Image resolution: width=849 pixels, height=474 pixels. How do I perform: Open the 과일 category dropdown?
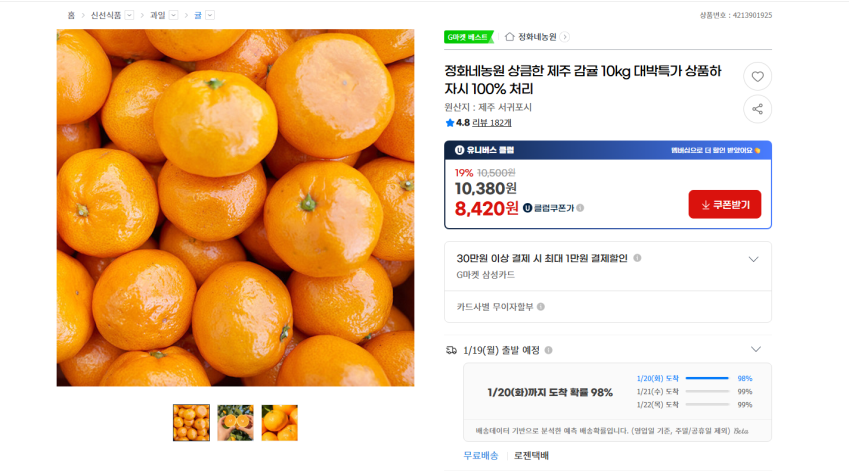[x=174, y=15]
